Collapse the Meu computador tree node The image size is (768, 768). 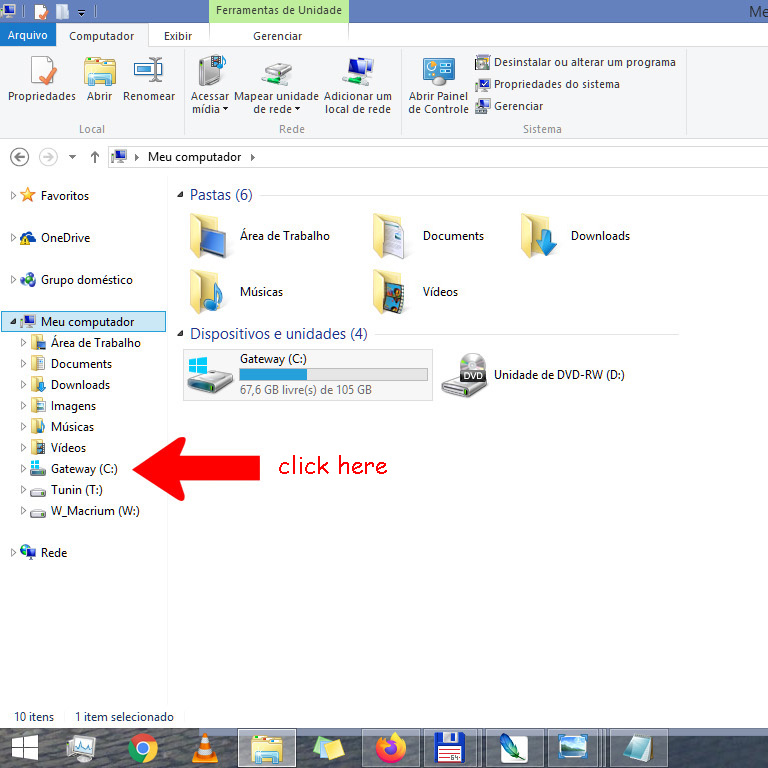(x=12, y=322)
